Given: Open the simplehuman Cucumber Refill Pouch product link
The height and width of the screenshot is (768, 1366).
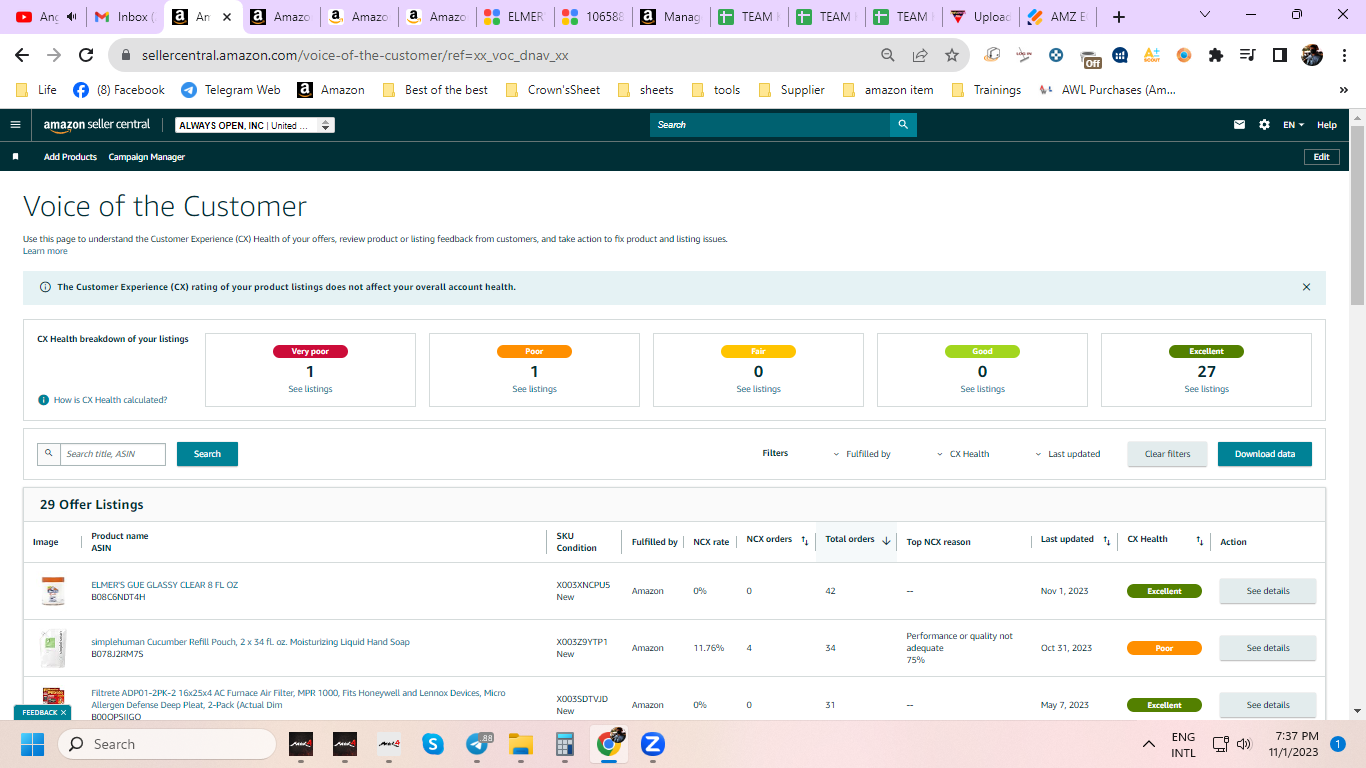Looking at the screenshot, I should pos(250,642).
